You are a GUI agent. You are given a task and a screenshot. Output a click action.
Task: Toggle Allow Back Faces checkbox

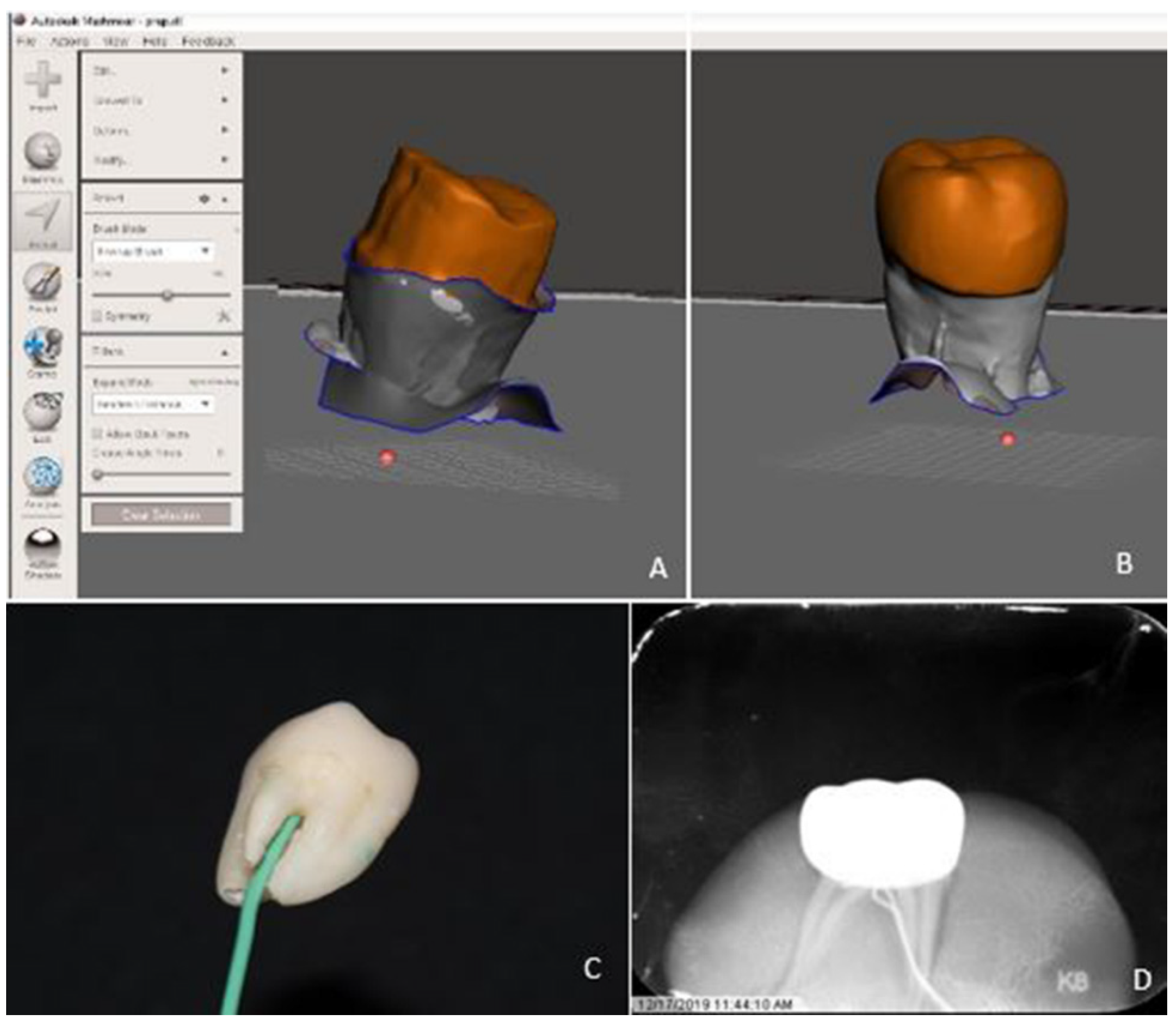point(98,434)
